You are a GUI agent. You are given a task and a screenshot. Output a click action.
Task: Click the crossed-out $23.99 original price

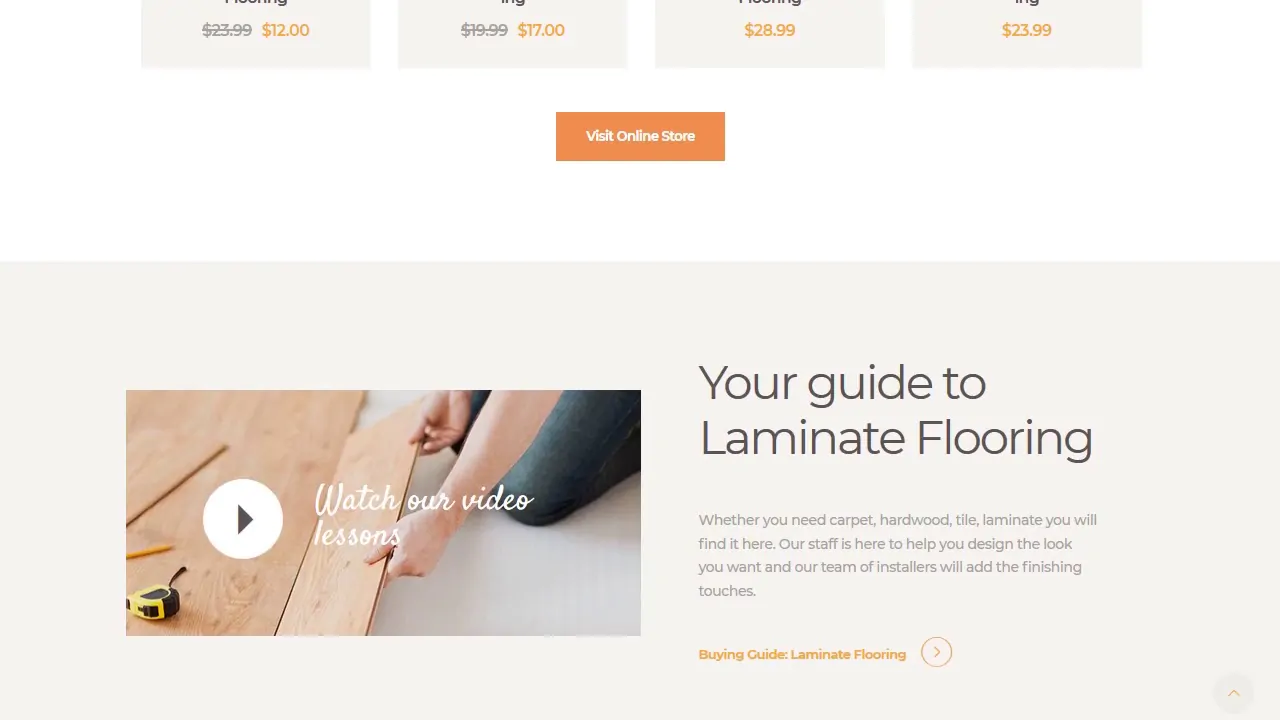pos(227,30)
